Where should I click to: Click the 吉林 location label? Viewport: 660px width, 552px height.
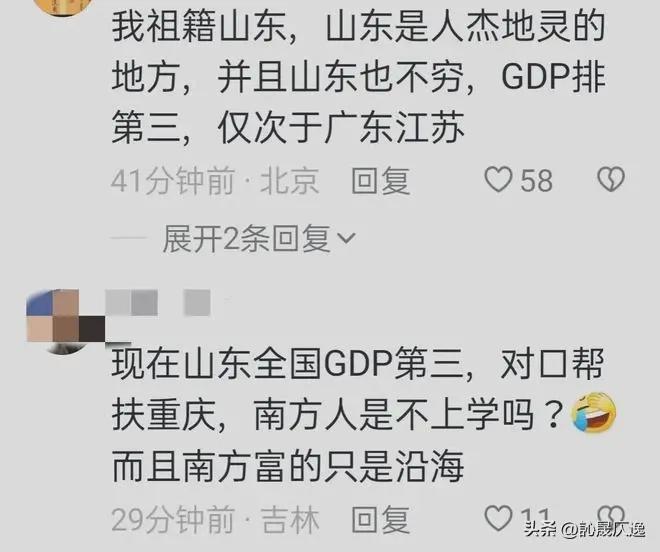[x=290, y=519]
